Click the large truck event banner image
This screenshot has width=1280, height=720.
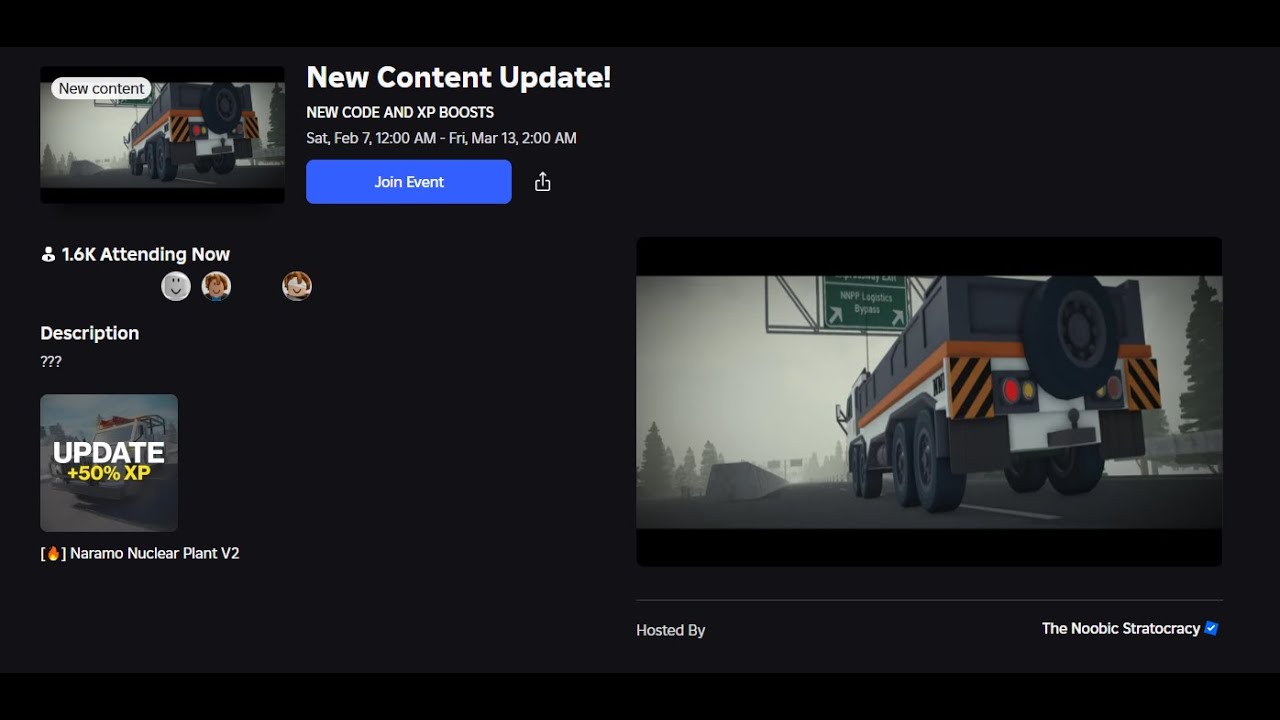pyautogui.click(x=929, y=402)
